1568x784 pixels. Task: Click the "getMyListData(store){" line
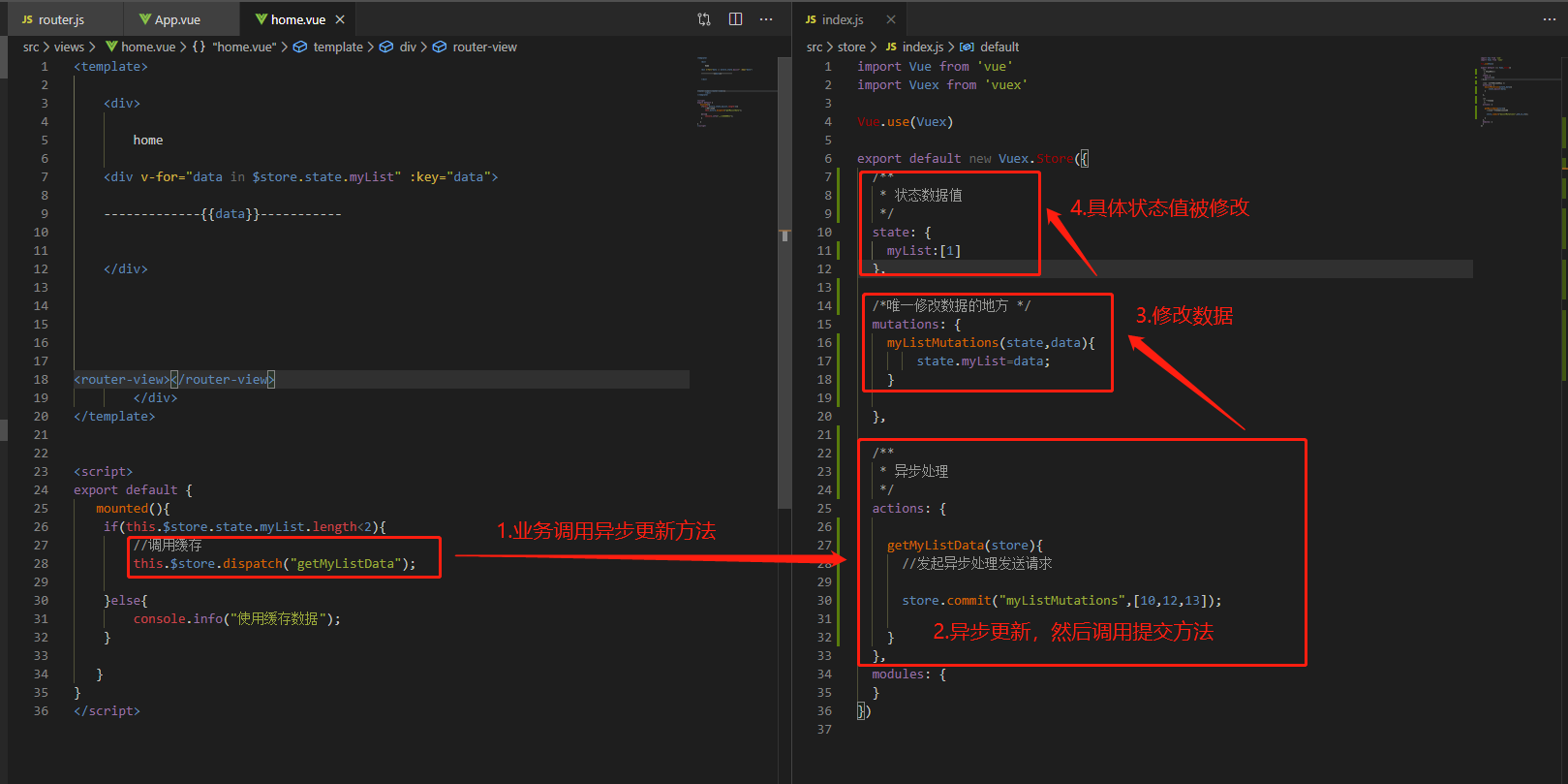pos(965,546)
